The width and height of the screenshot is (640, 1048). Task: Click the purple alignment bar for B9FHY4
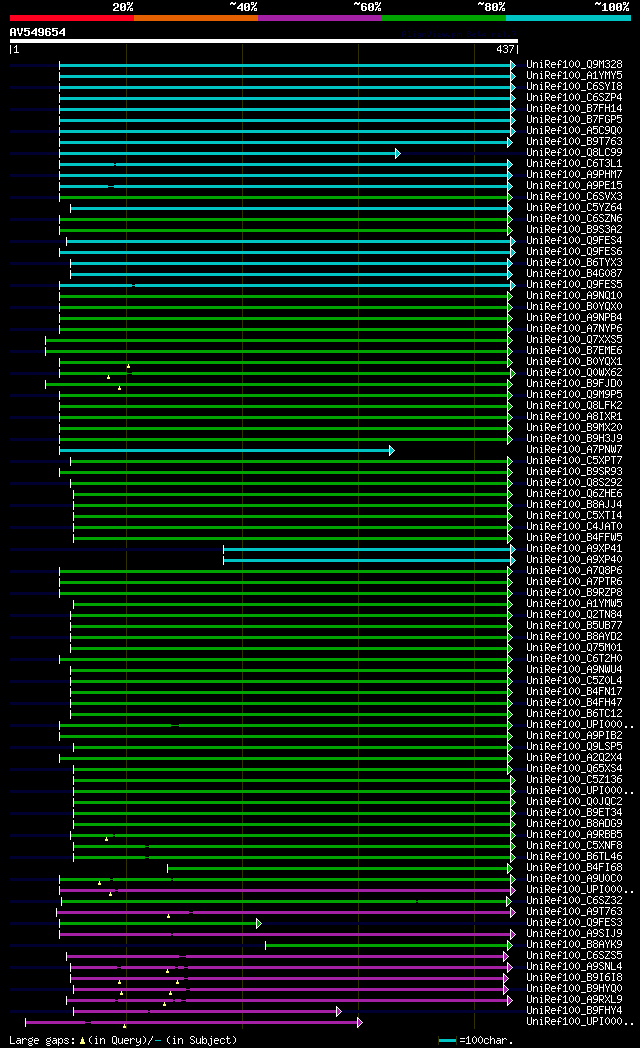point(207,1012)
